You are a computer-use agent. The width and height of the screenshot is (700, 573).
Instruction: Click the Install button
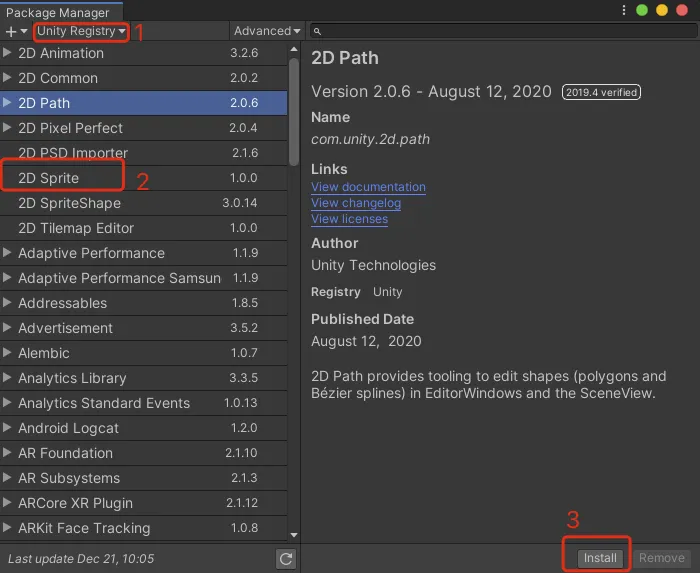click(x=600, y=558)
